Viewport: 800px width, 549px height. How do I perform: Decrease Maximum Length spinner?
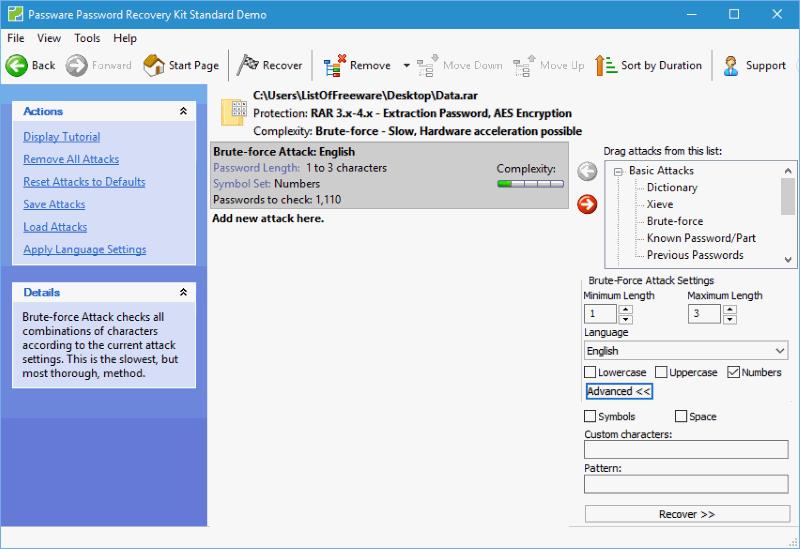pos(730,319)
